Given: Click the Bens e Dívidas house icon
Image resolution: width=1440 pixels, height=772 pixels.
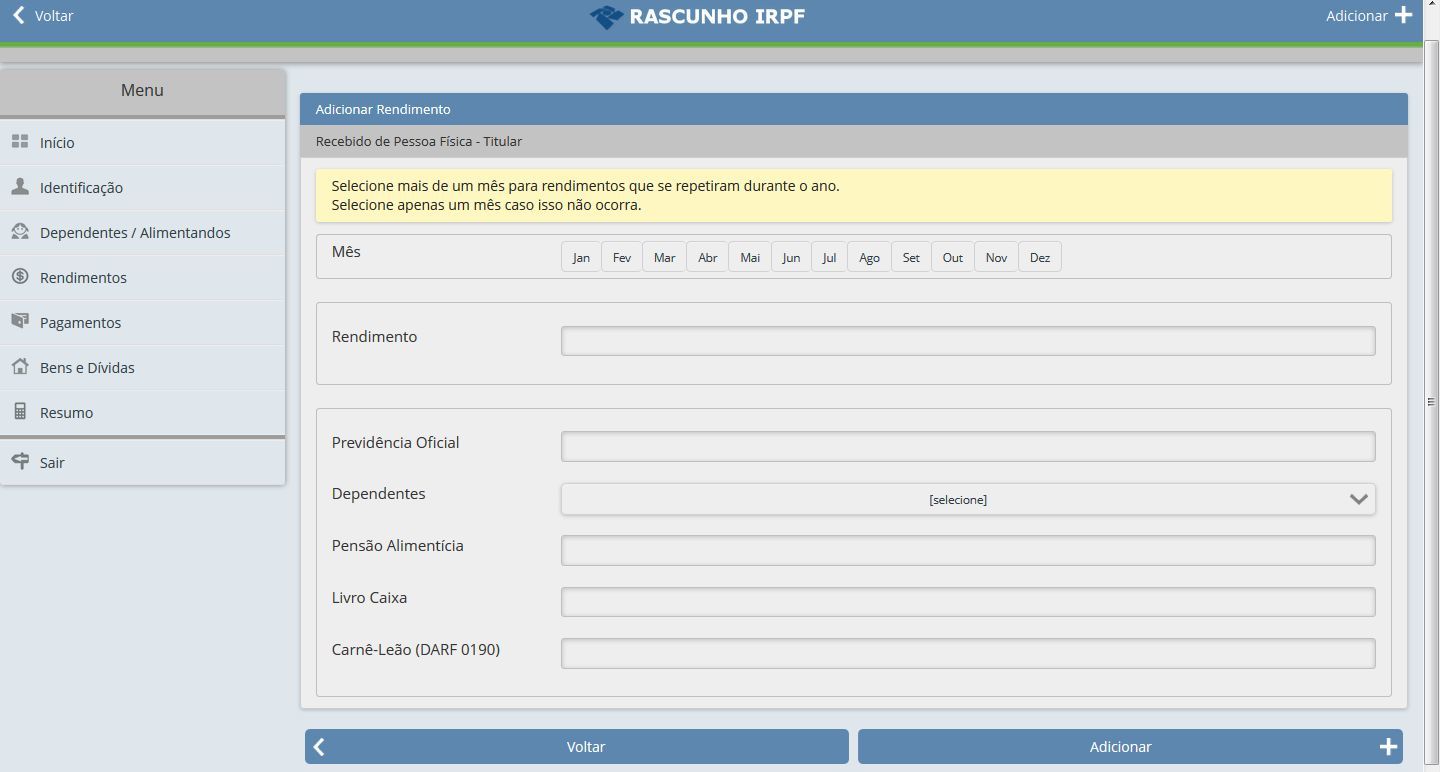Looking at the screenshot, I should pos(20,367).
